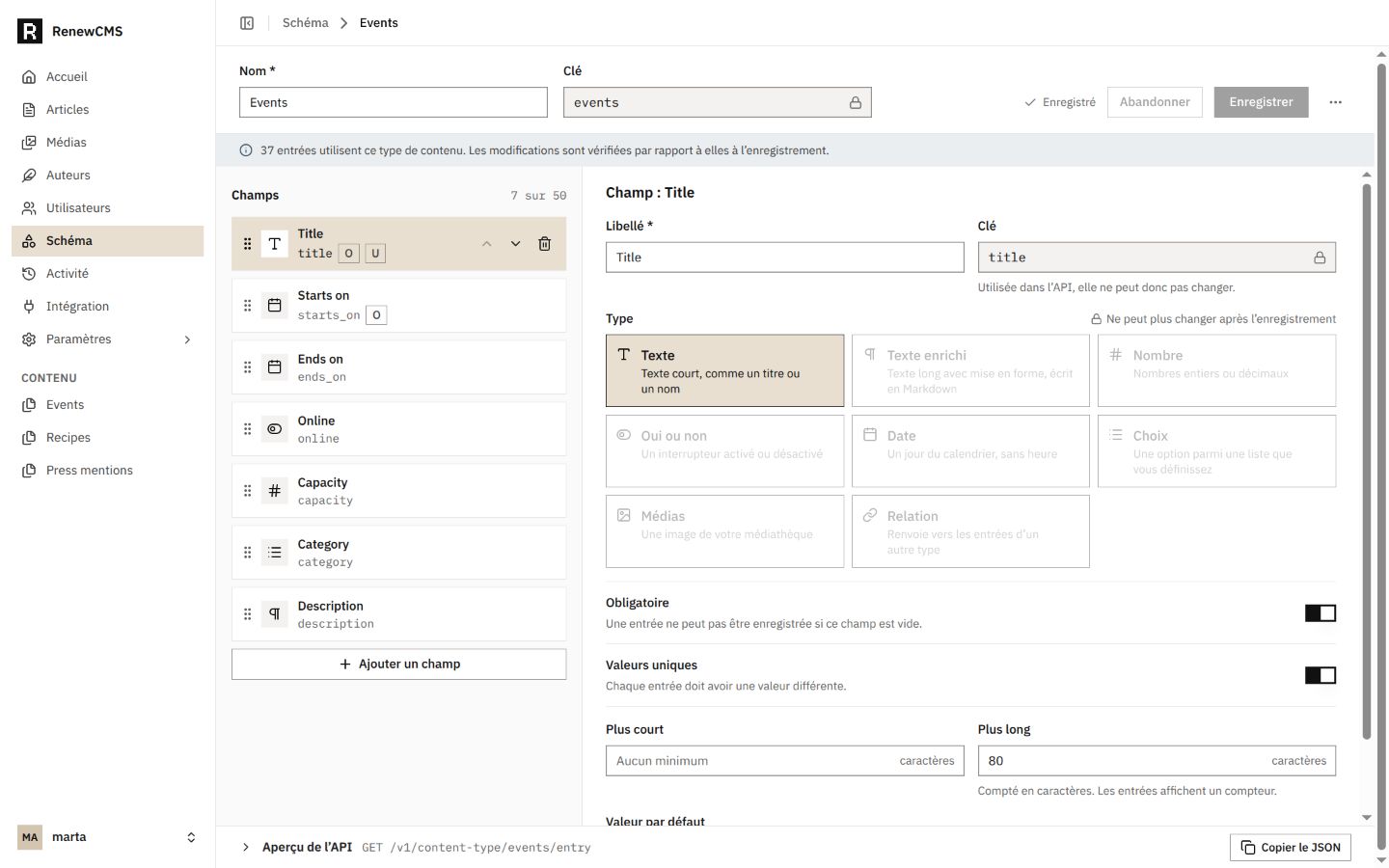Open Press mentions content type
Screen dimensions: 1389x868
coord(107,471)
